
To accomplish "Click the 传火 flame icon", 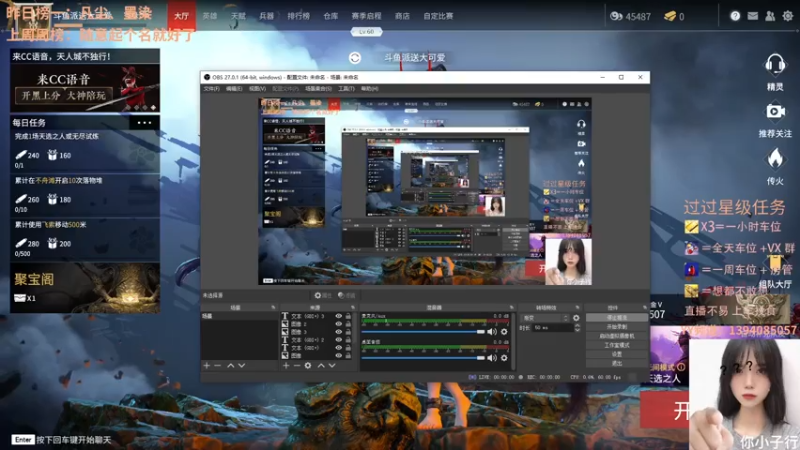I will pos(775,159).
